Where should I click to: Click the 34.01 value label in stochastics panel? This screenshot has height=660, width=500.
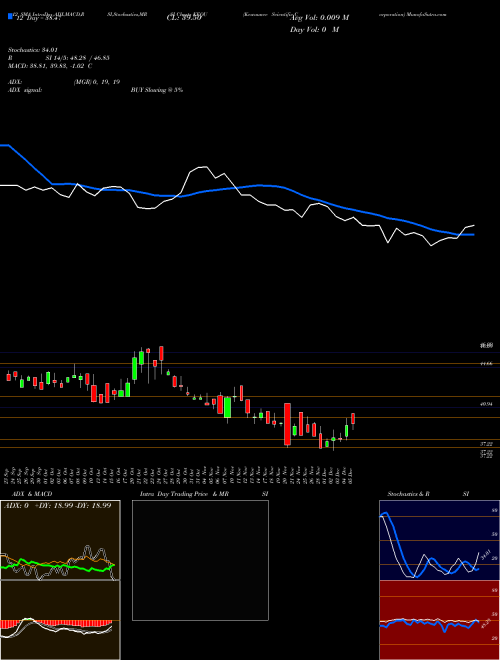485,555
